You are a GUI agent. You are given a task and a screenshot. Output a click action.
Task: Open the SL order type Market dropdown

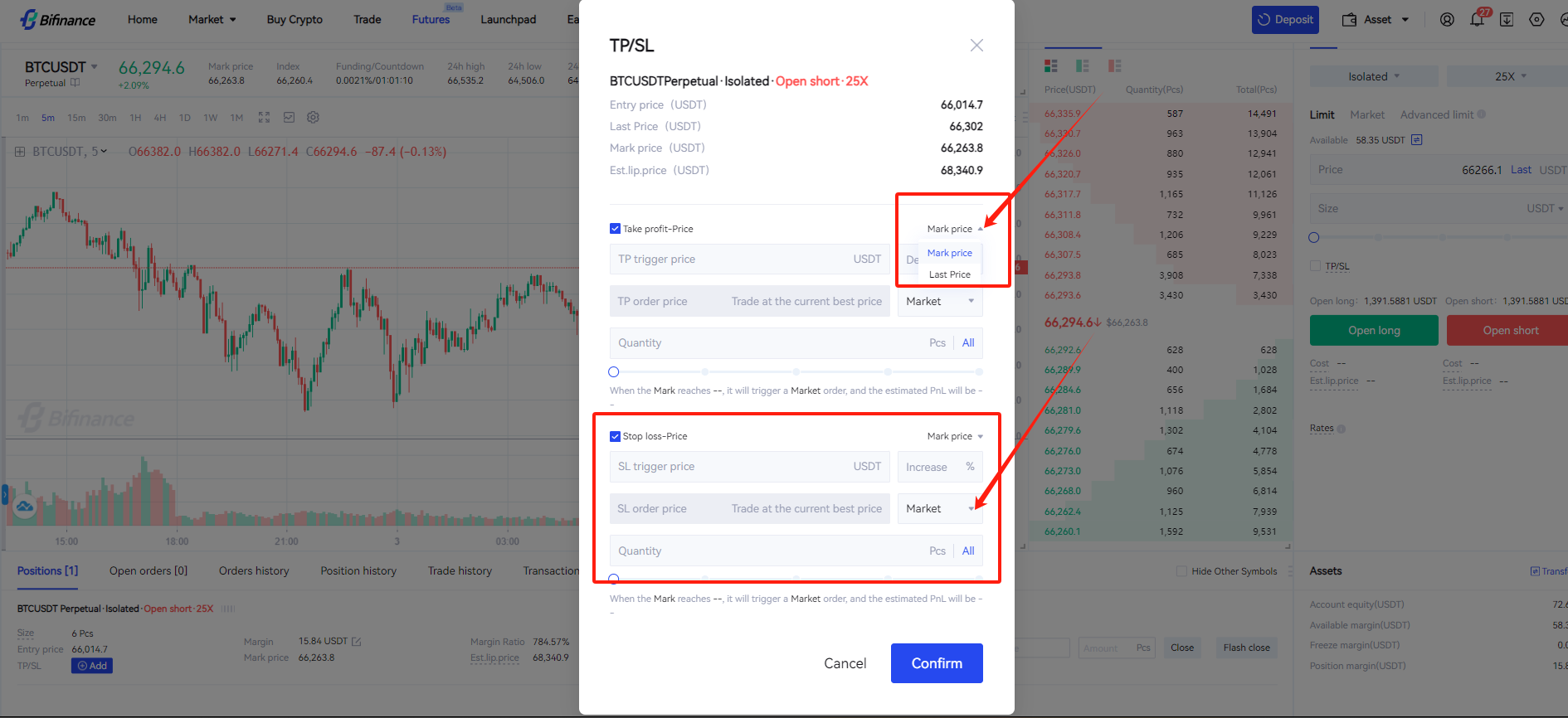(939, 509)
